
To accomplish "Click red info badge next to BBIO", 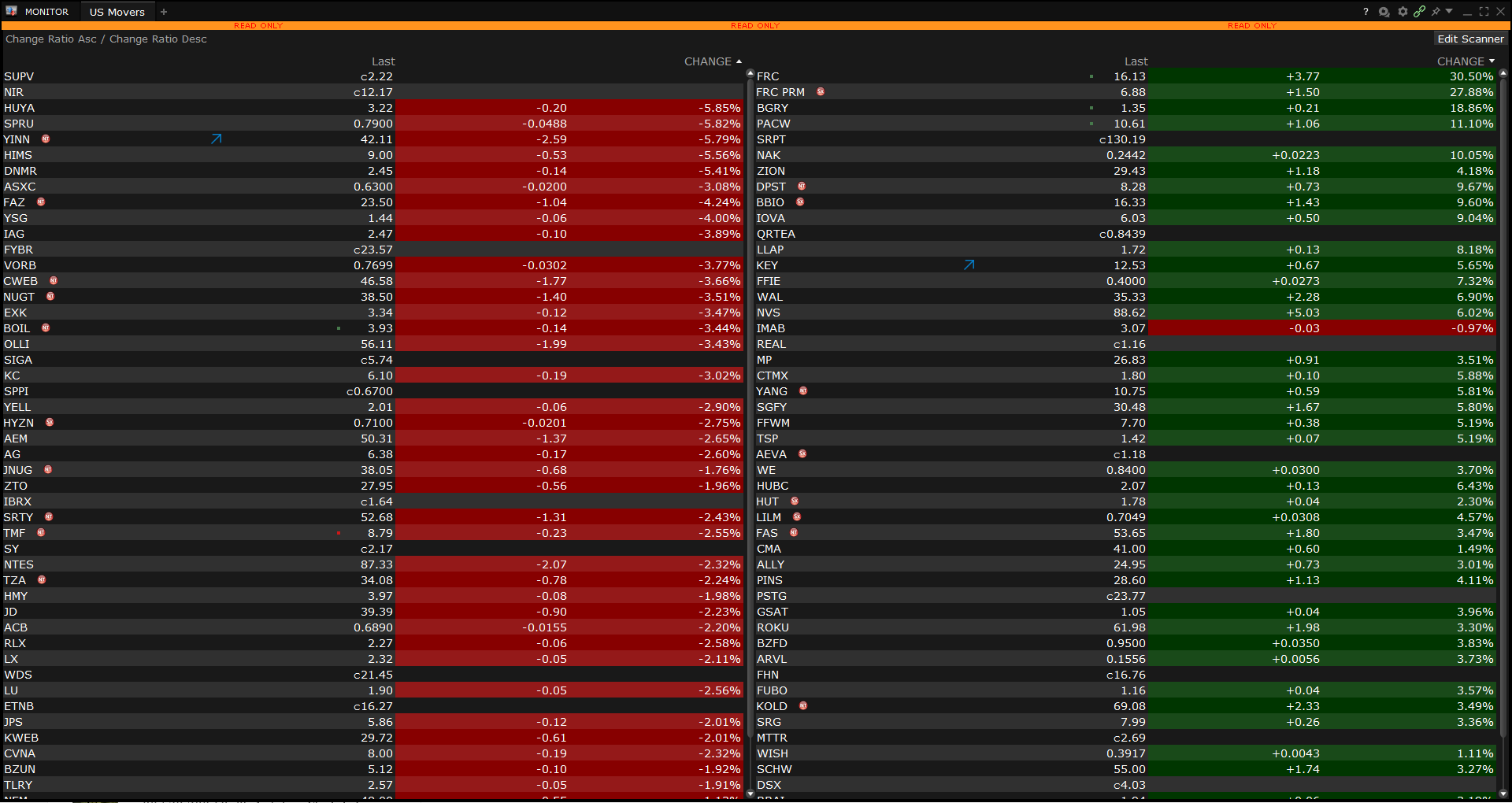I will point(800,202).
